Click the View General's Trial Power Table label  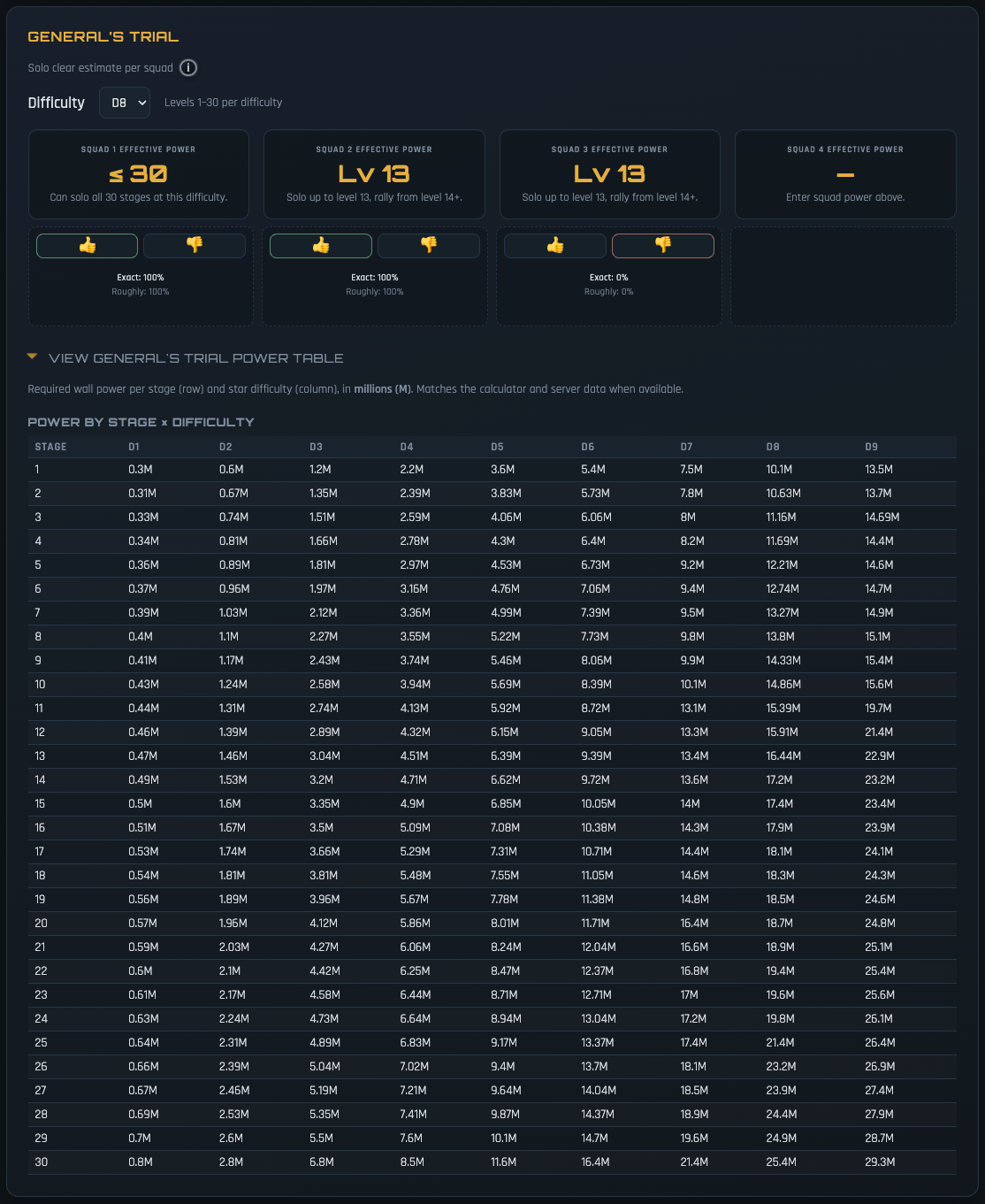click(x=195, y=358)
